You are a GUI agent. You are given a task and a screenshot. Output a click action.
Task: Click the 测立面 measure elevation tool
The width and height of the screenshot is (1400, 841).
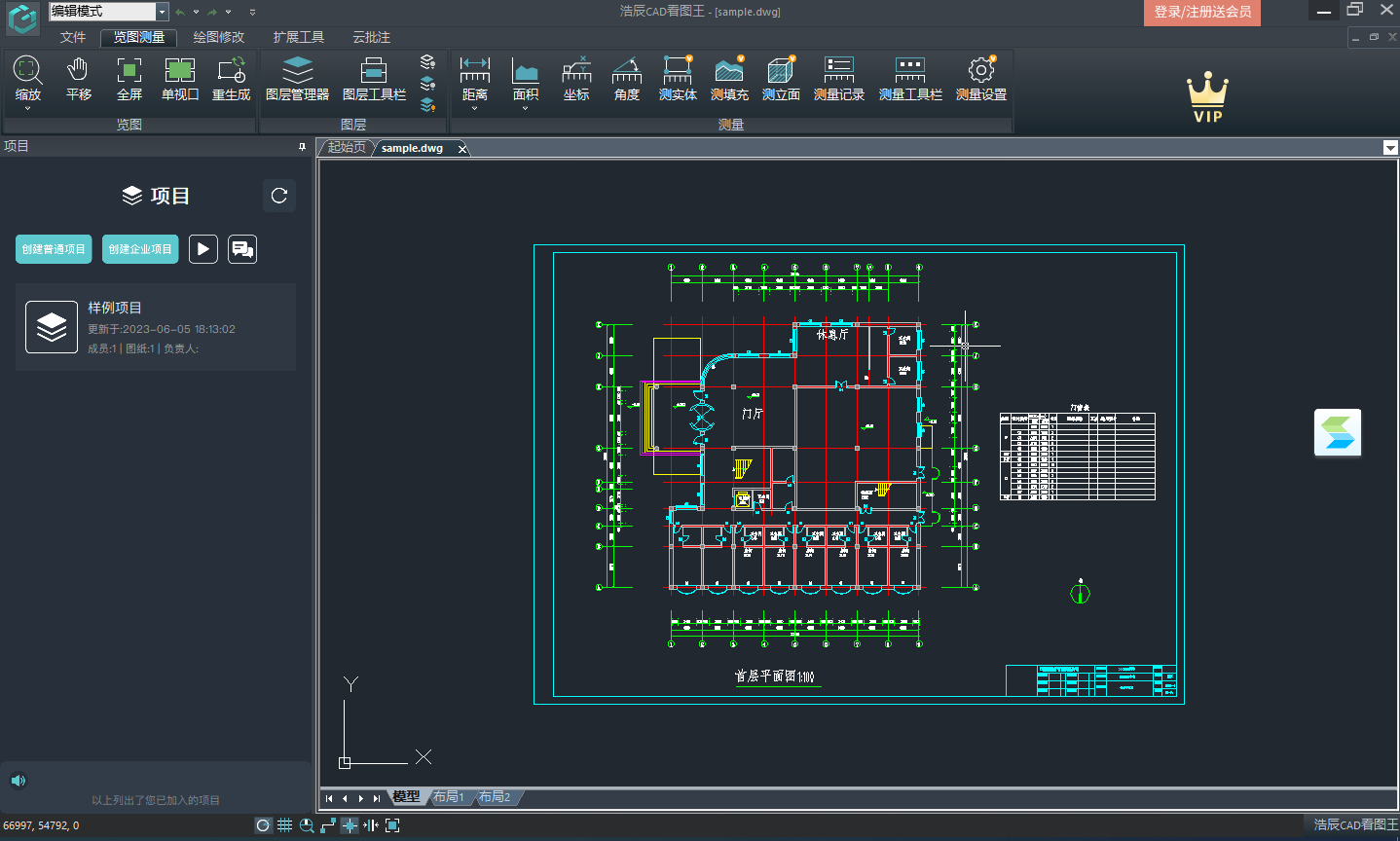[781, 78]
